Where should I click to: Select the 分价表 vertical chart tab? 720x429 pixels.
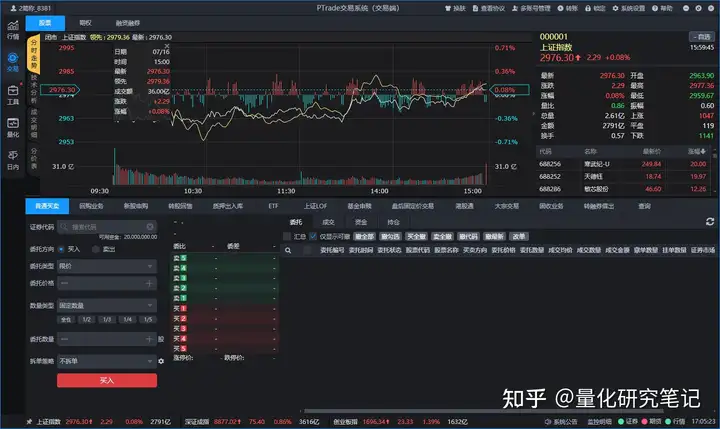pos(34,158)
